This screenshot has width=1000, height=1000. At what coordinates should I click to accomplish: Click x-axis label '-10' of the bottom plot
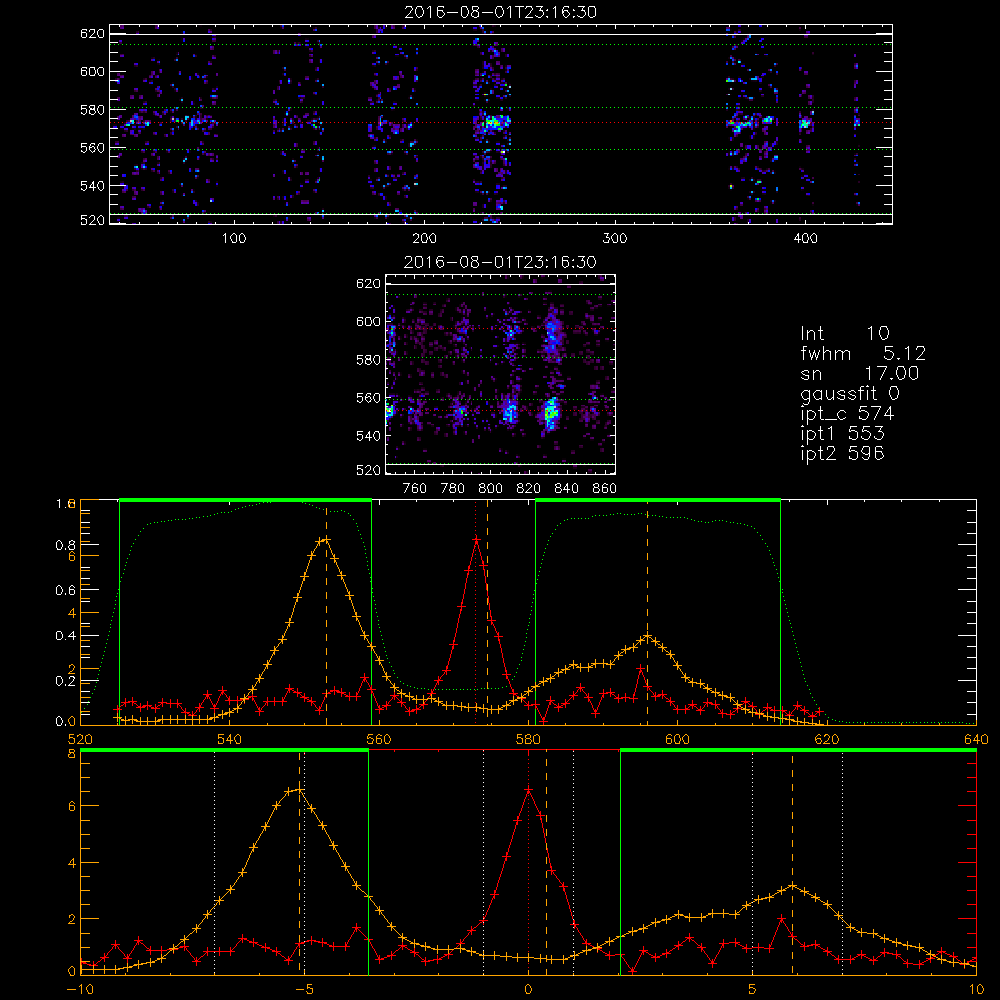(x=80, y=990)
